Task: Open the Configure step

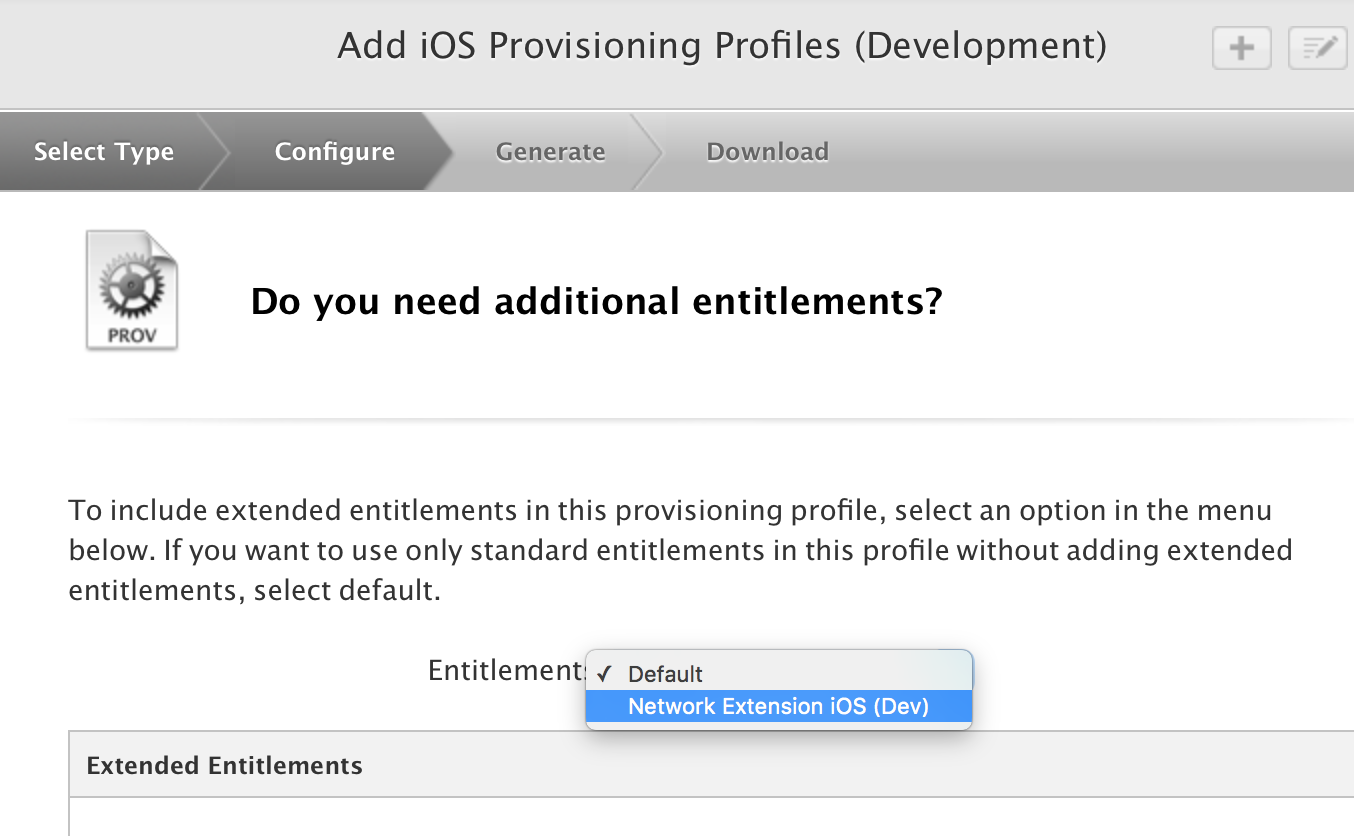Action: pos(334,152)
